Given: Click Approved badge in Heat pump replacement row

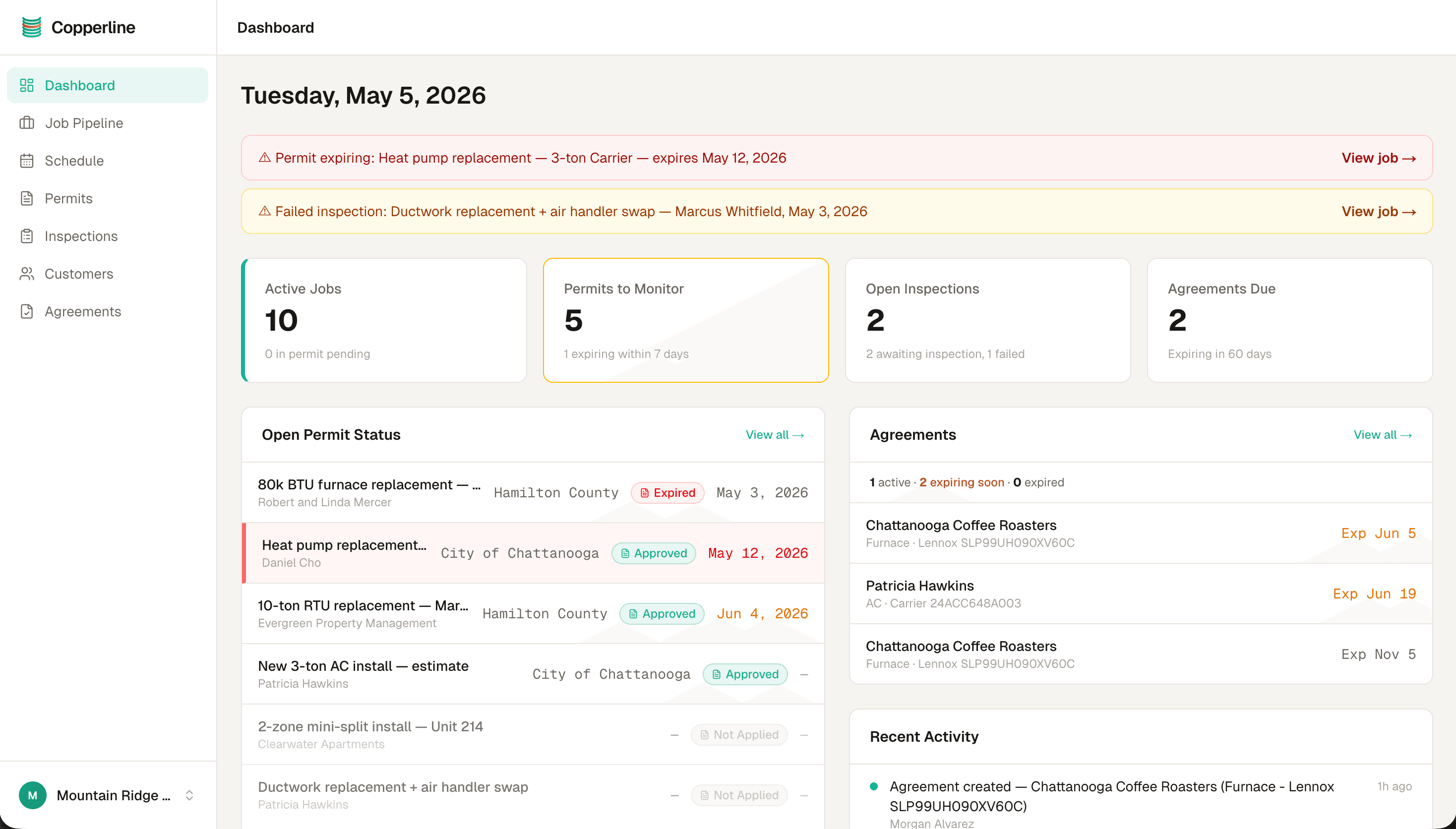Looking at the screenshot, I should tap(654, 553).
